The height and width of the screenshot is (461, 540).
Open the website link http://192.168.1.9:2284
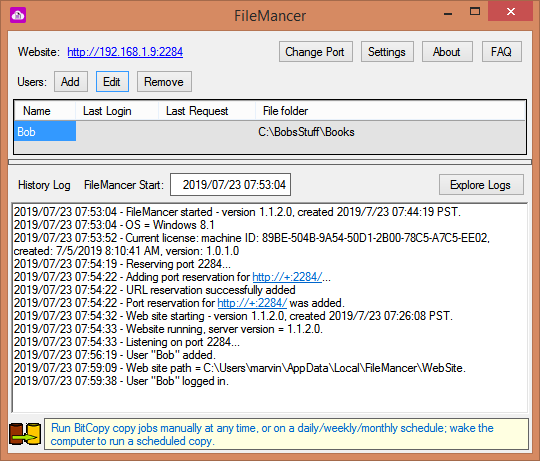[x=125, y=52]
